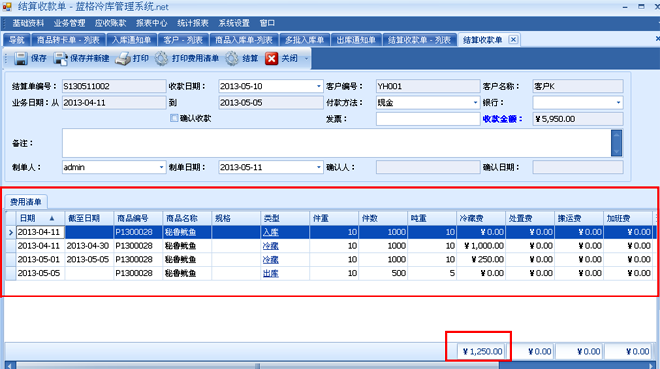Open the 银行 dropdown
This screenshot has height=369, width=660.
[618, 103]
